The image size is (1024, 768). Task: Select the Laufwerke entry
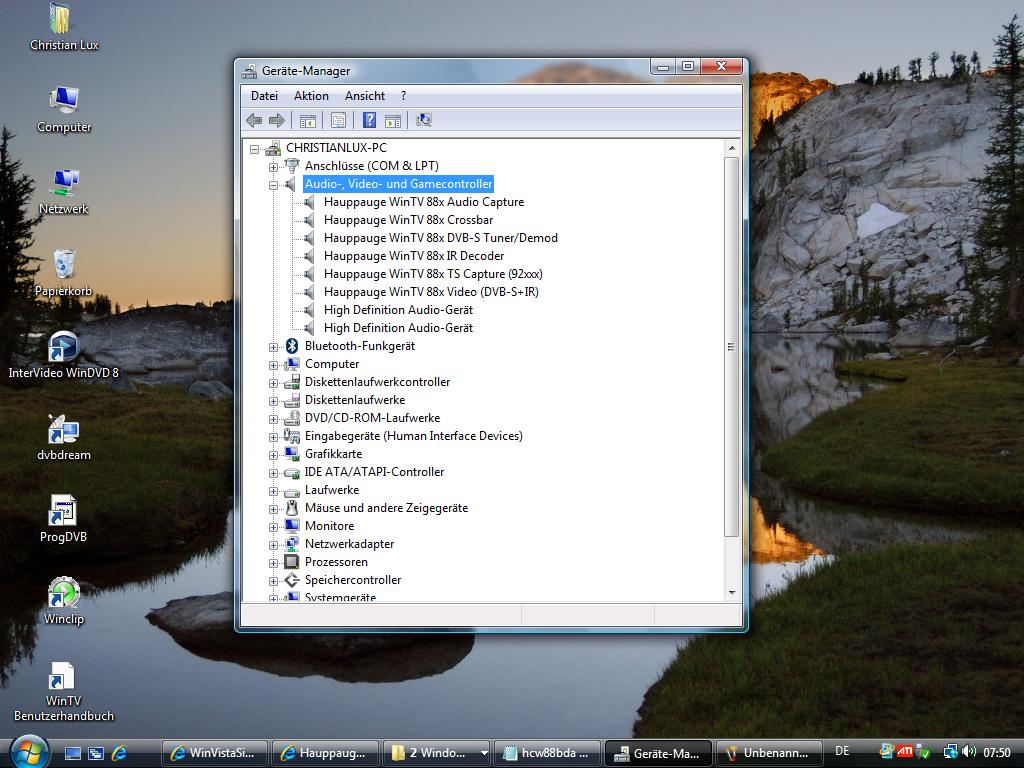[332, 490]
